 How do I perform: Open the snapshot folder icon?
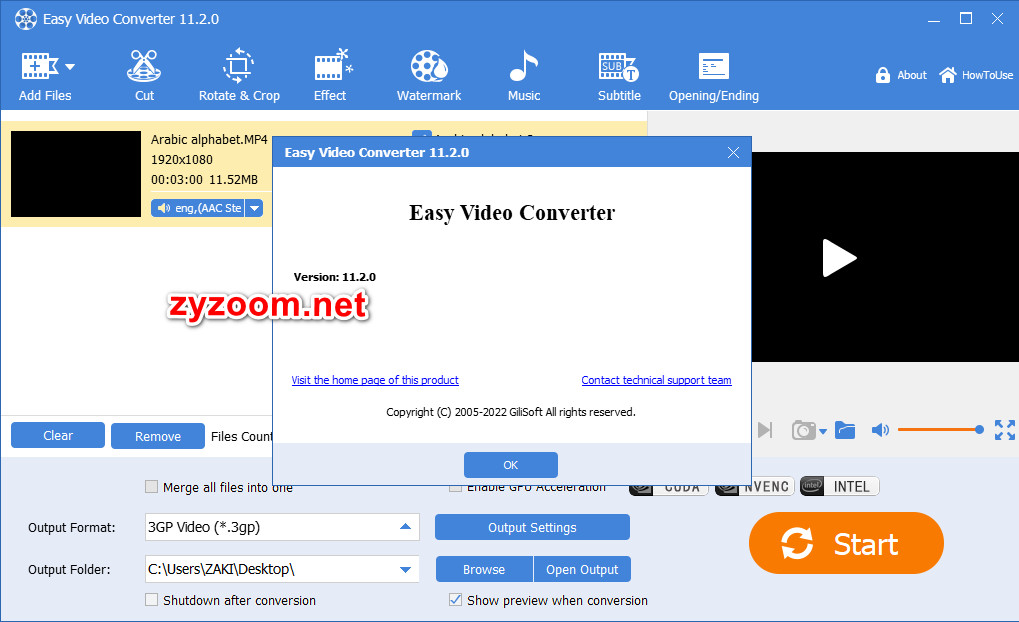click(845, 430)
